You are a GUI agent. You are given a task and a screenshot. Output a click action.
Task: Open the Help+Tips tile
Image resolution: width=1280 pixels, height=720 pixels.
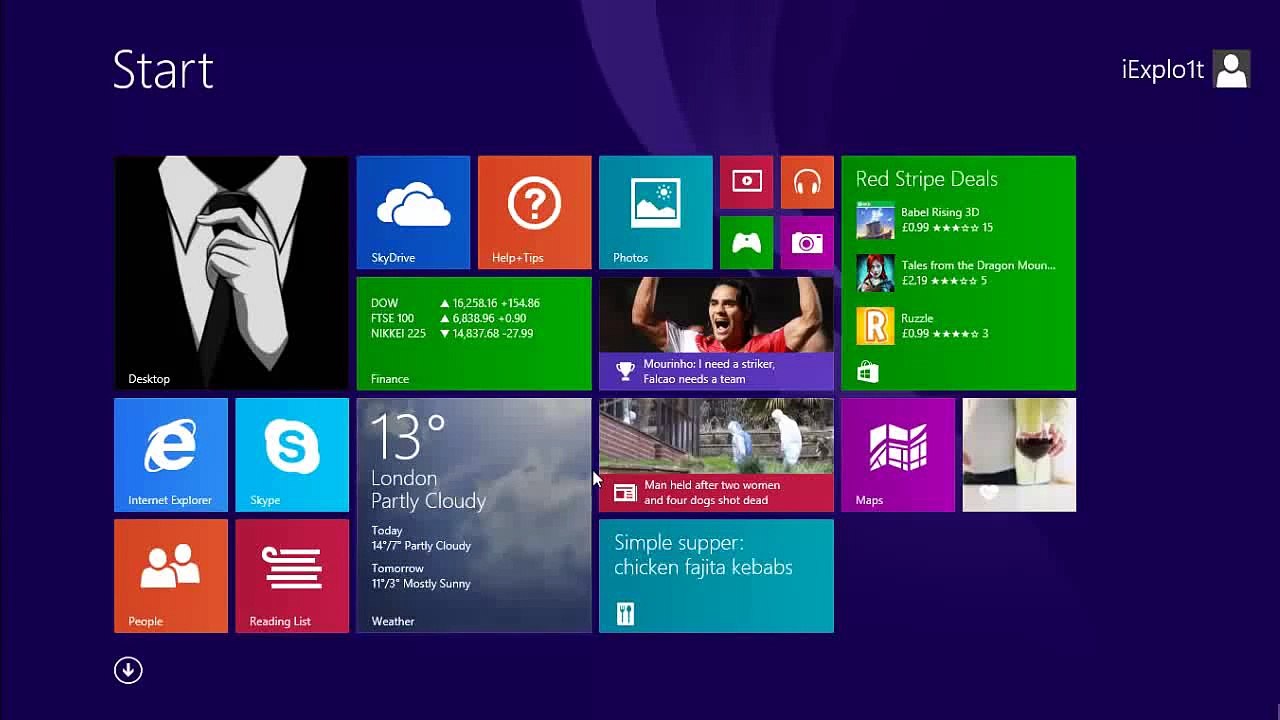pyautogui.click(x=534, y=212)
